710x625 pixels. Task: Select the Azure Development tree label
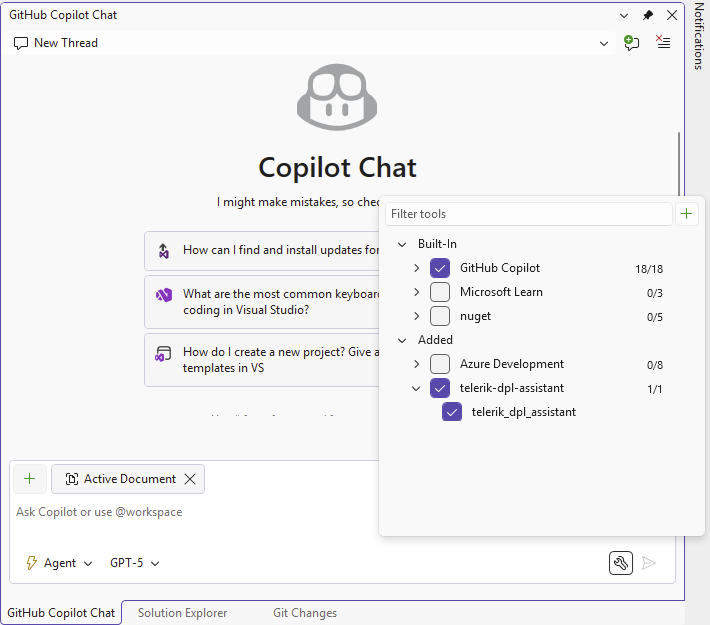coord(512,364)
